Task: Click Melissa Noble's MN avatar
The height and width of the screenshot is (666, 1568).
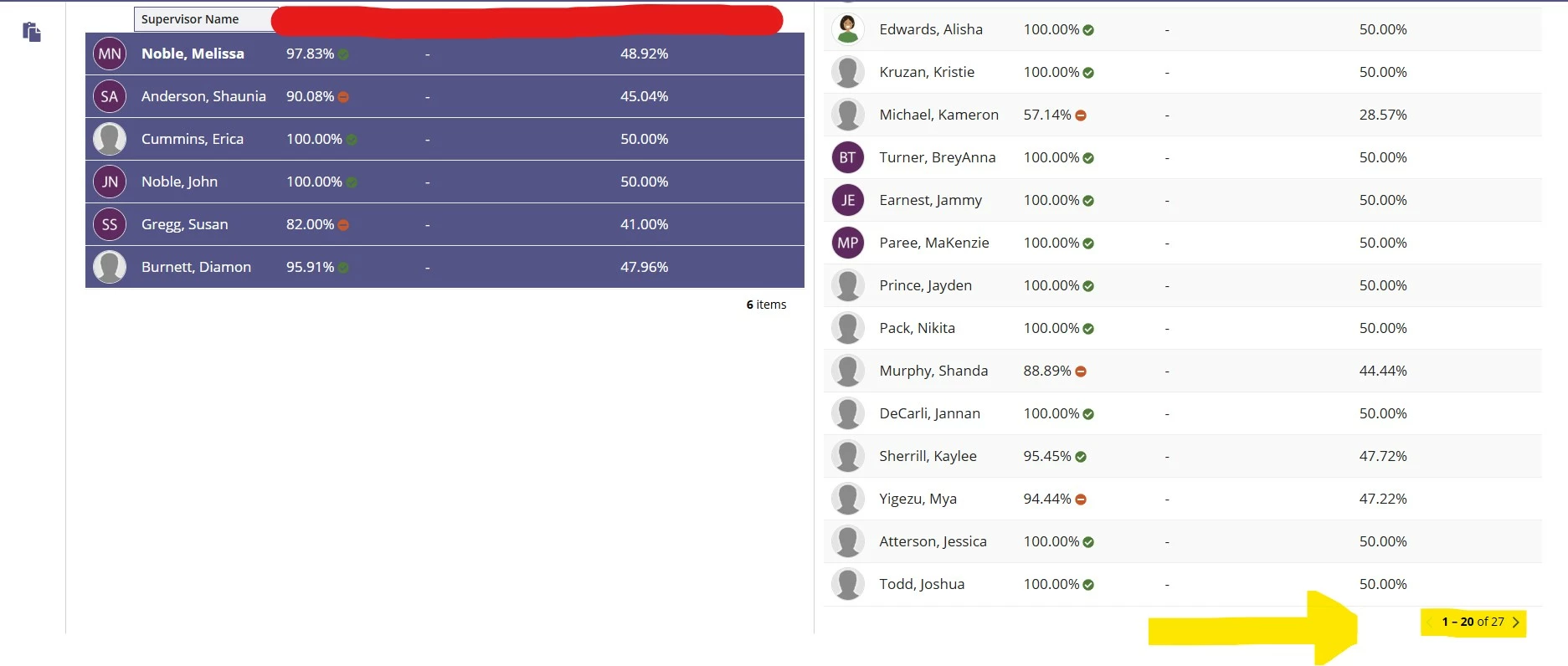Action: point(110,54)
